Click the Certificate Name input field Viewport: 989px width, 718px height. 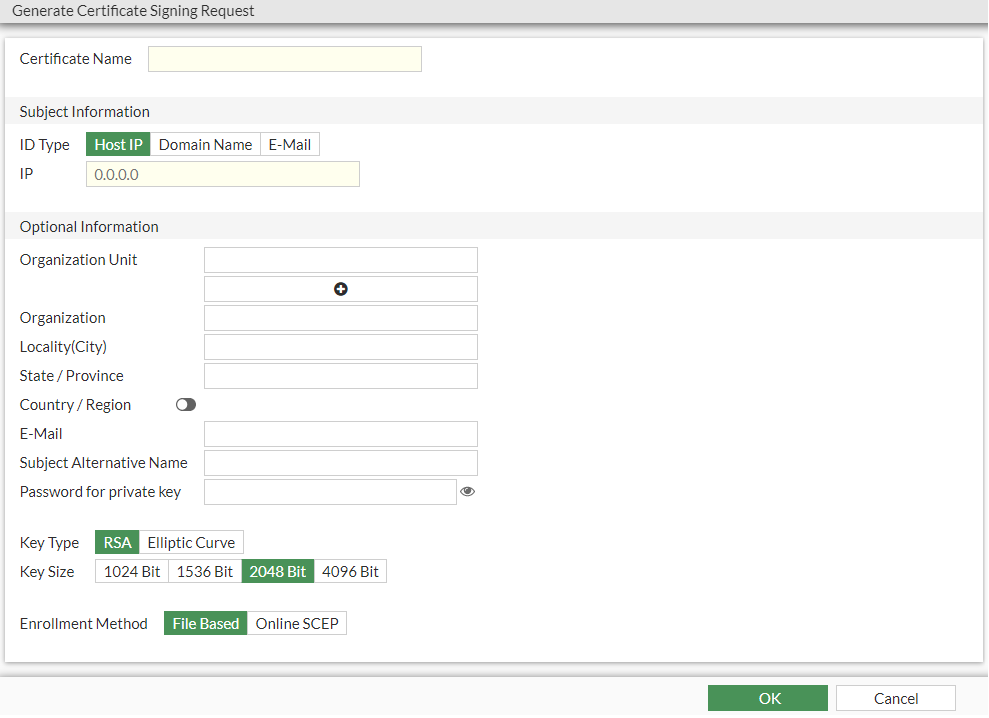[x=284, y=58]
